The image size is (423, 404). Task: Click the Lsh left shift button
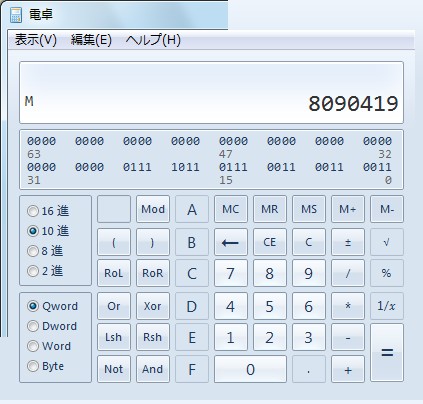114,337
